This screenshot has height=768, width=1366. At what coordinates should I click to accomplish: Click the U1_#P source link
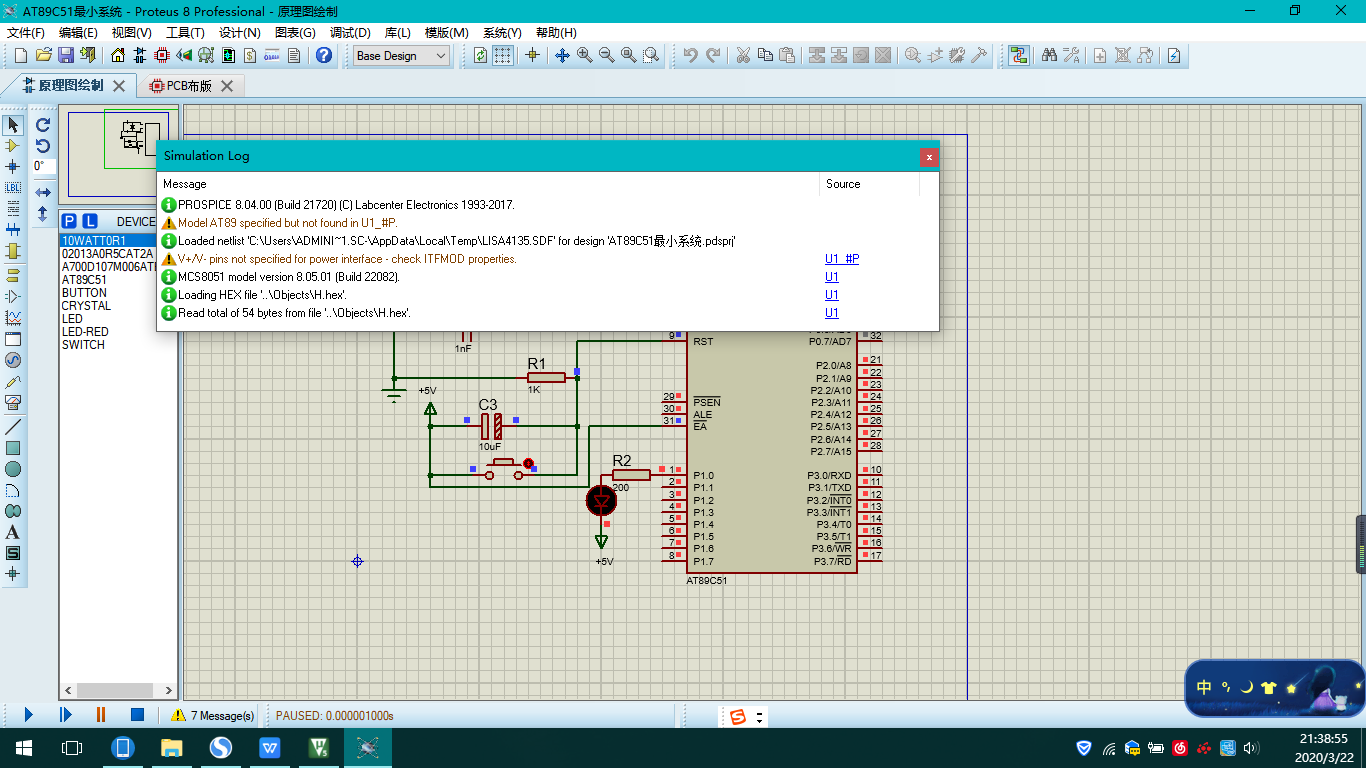[842, 259]
